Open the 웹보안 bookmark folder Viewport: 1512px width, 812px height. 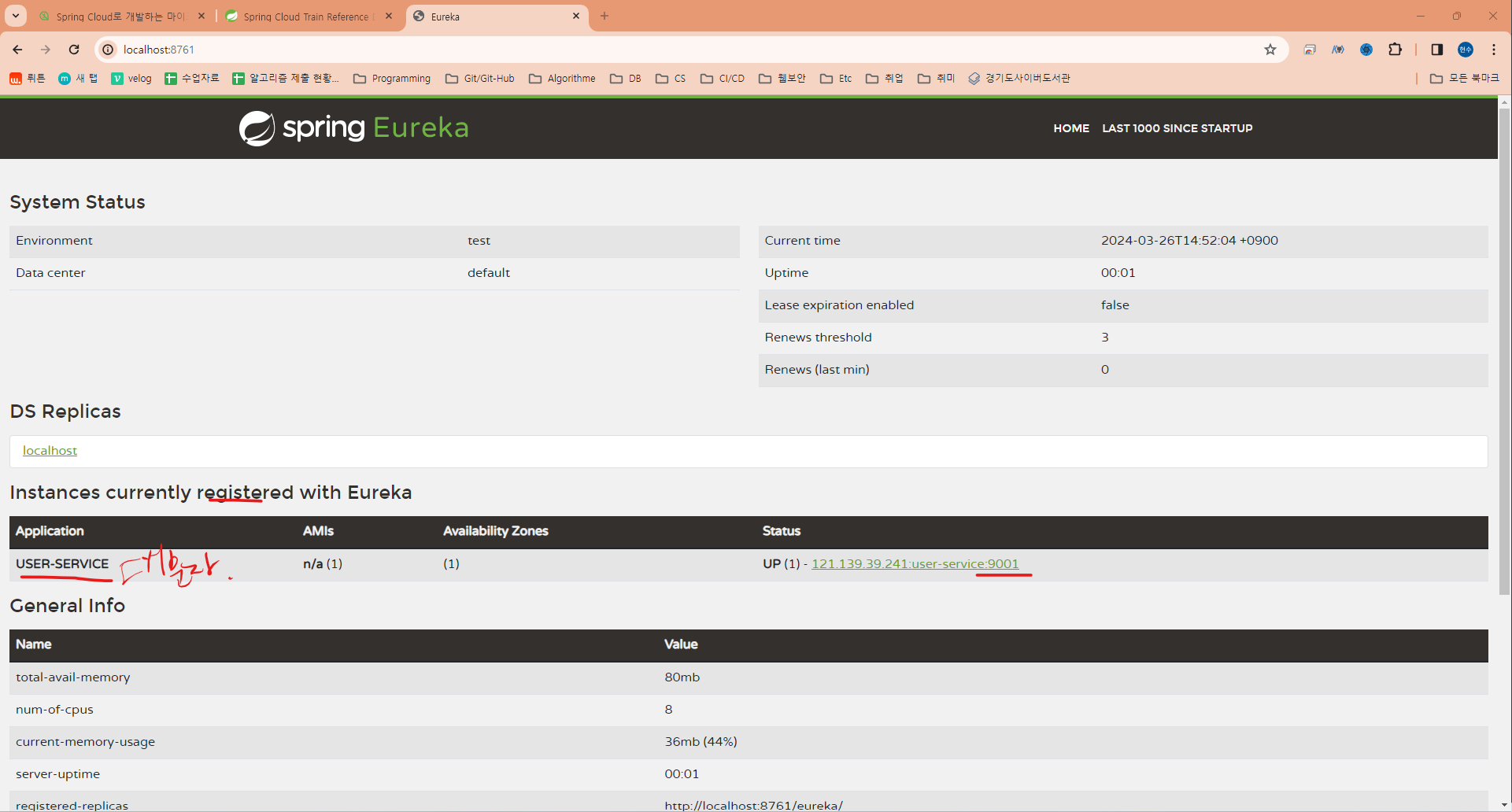tap(782, 79)
